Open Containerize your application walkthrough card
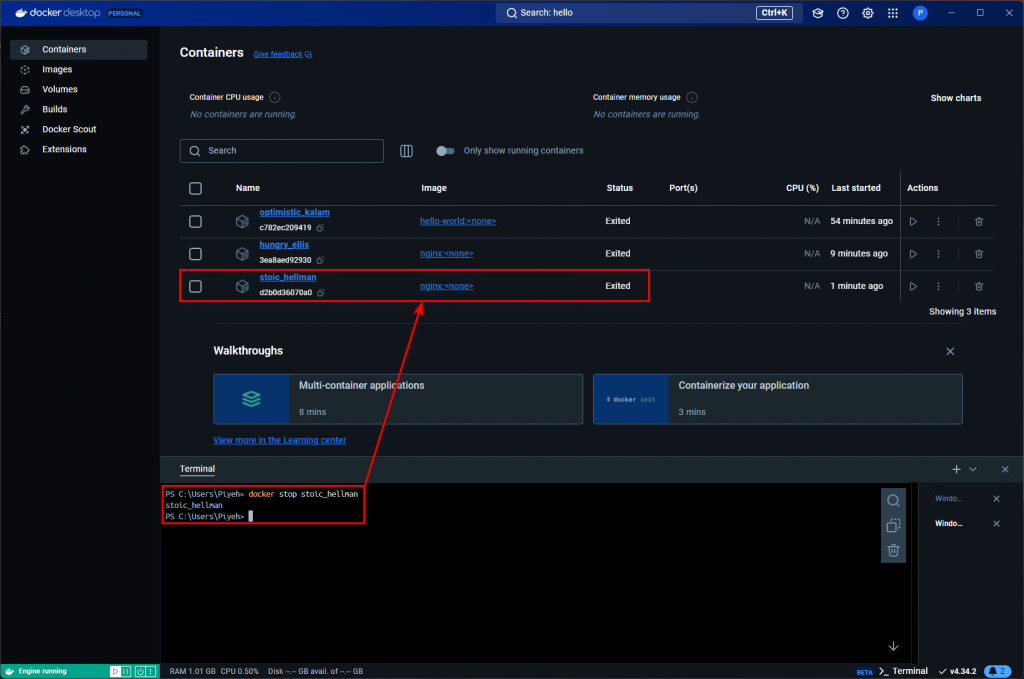This screenshot has width=1024, height=679. coord(777,399)
